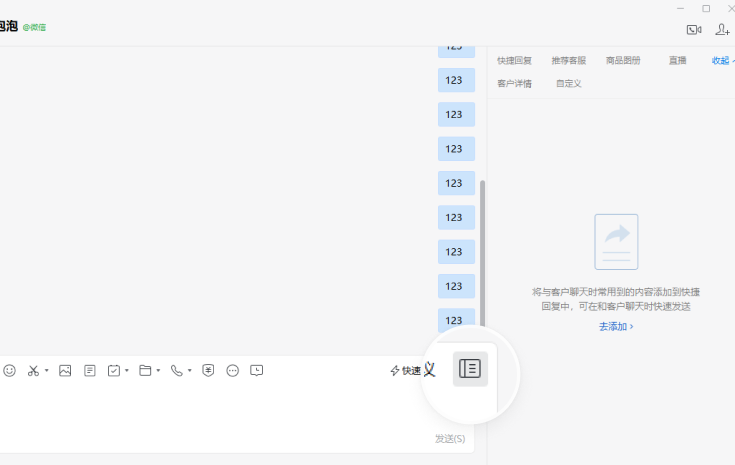This screenshot has height=465, width=735.
Task: Click the chat history scrollbar
Action: click(483, 250)
